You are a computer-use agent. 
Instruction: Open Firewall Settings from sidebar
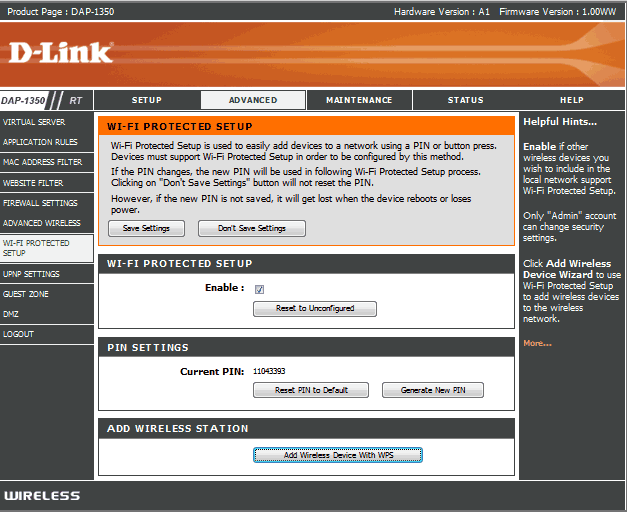click(39, 203)
